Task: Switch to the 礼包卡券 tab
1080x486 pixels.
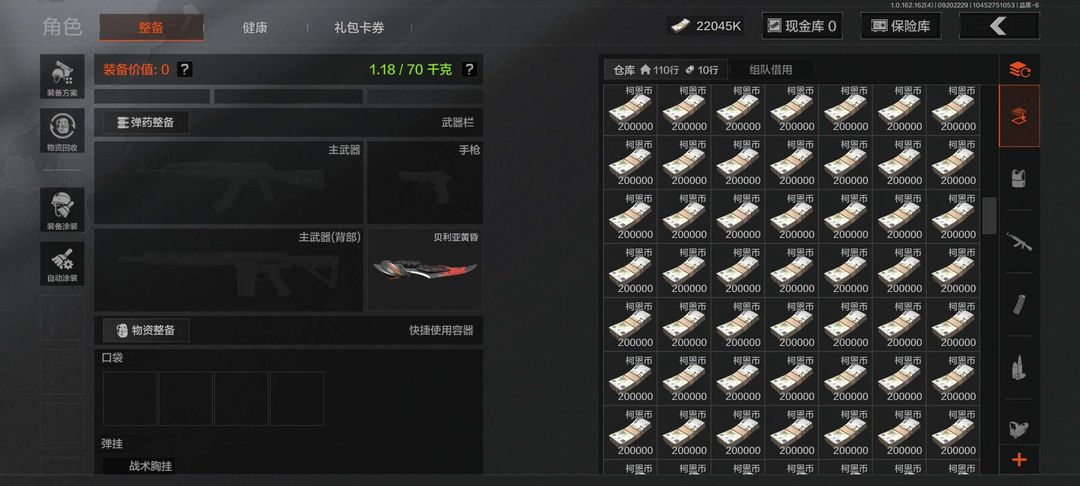Action: 359,28
